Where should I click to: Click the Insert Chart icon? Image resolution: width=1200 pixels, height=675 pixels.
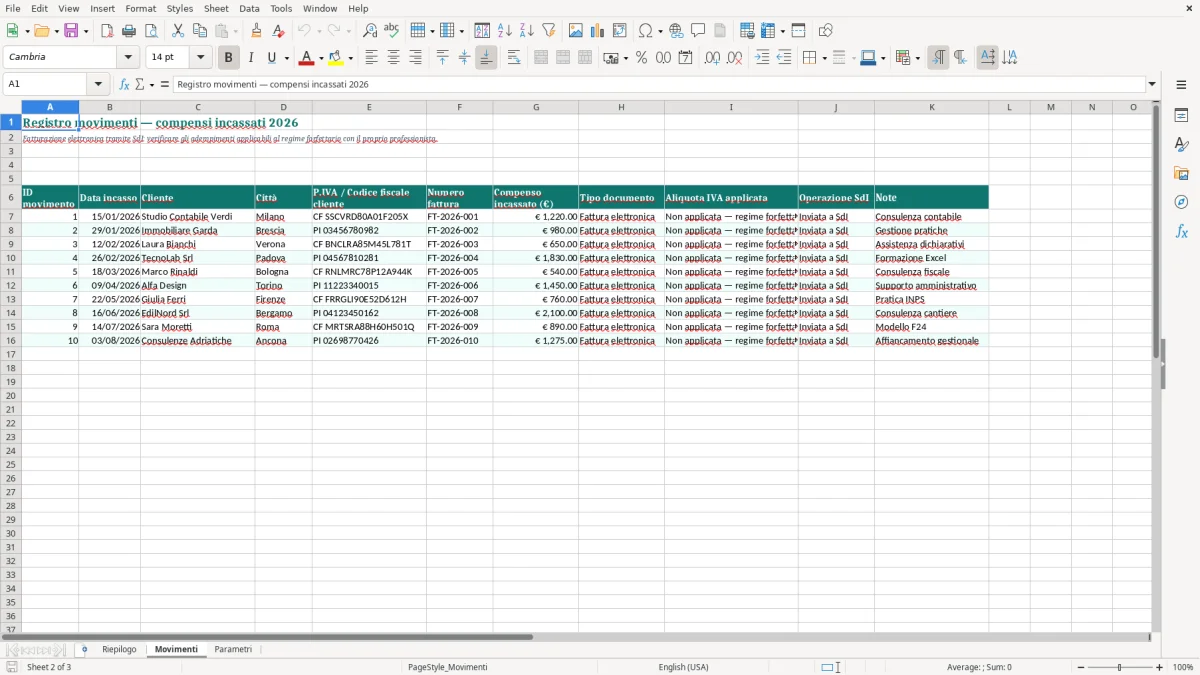(598, 31)
